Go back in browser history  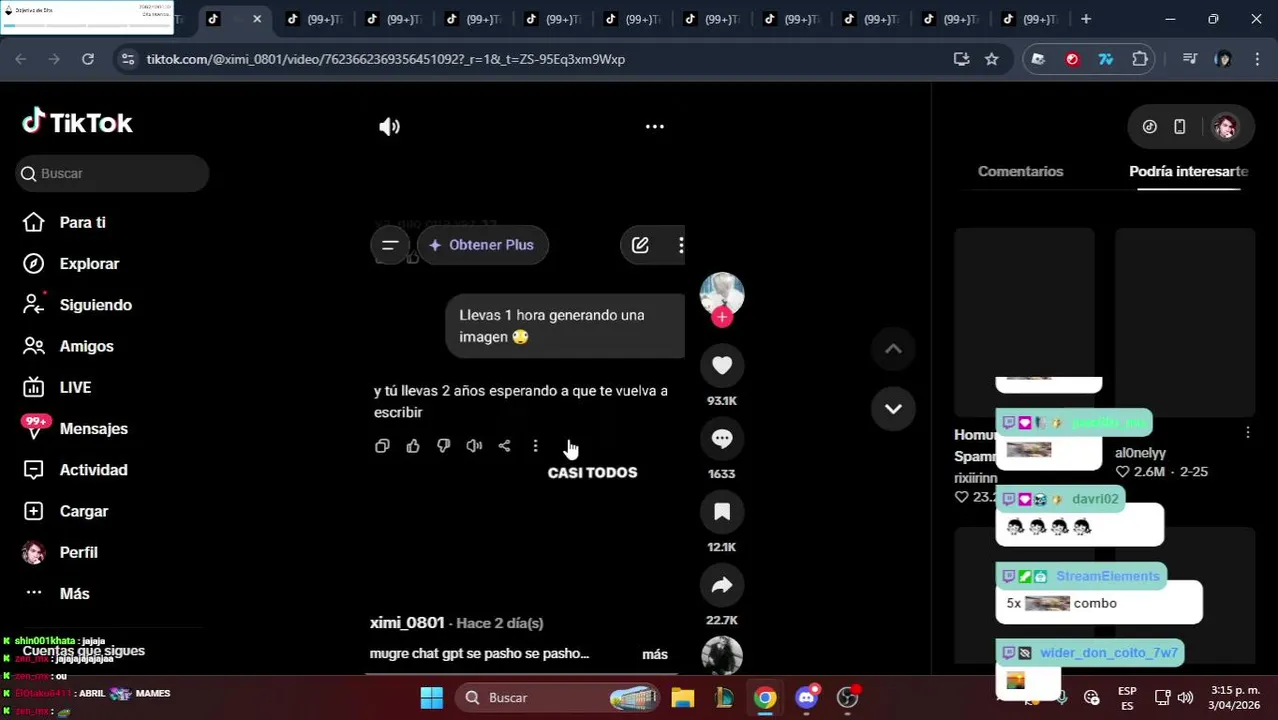click(x=21, y=59)
